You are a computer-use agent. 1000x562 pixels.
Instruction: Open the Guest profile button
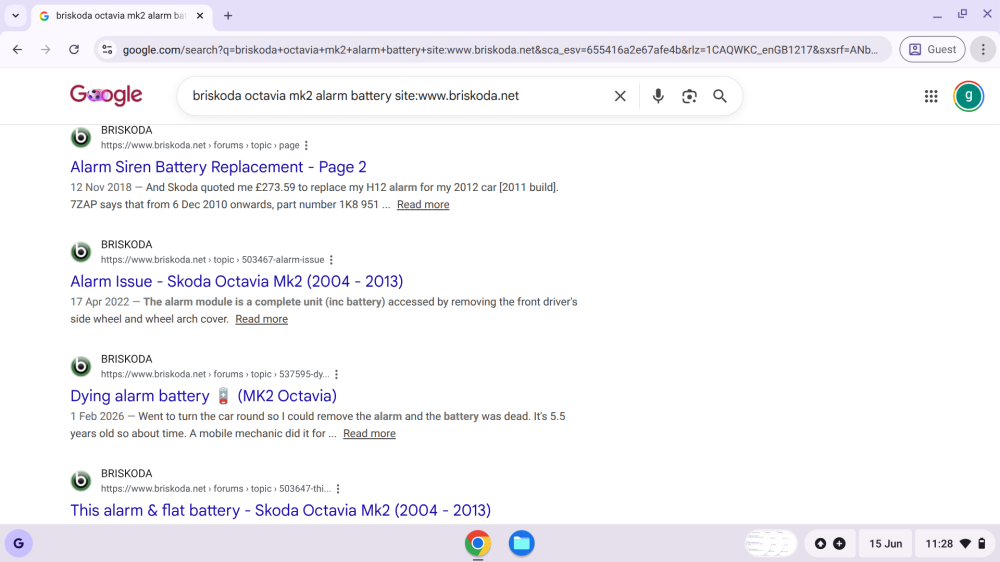point(932,49)
